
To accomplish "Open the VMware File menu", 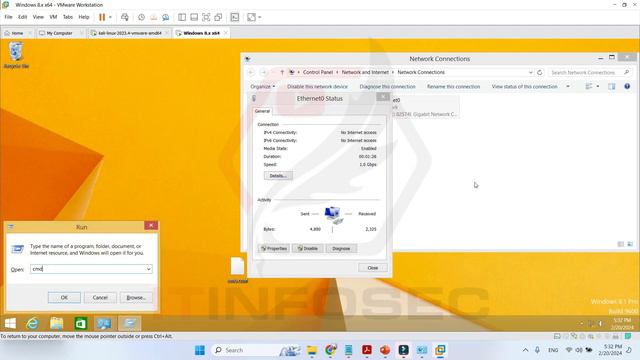I will pyautogui.click(x=9, y=17).
